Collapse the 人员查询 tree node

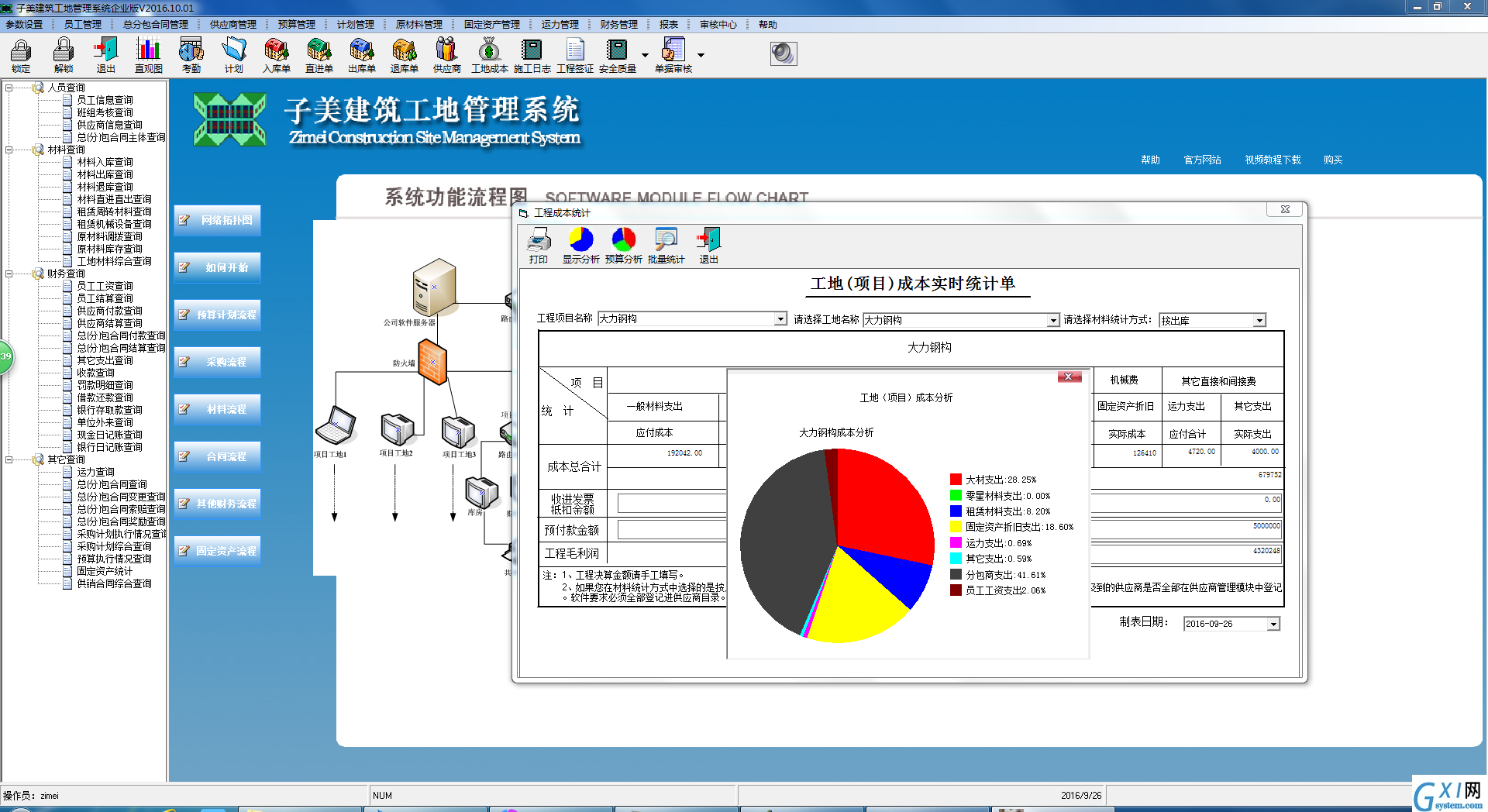[x=9, y=88]
